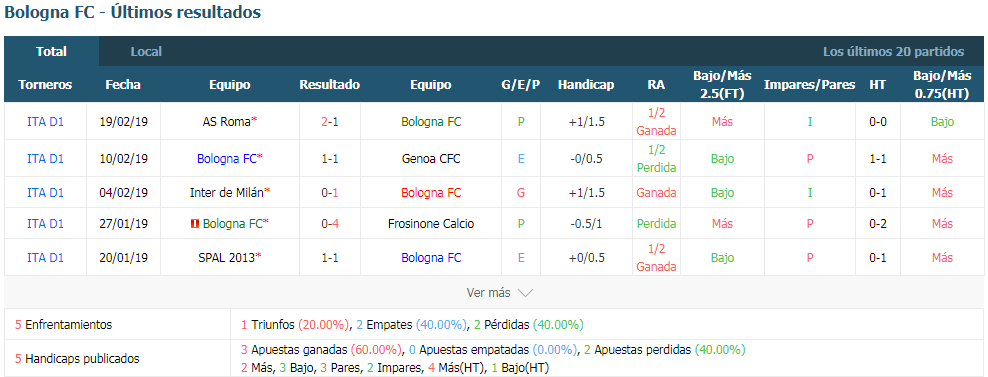Click Ver más text to show more
988x377 pixels.
(488, 293)
